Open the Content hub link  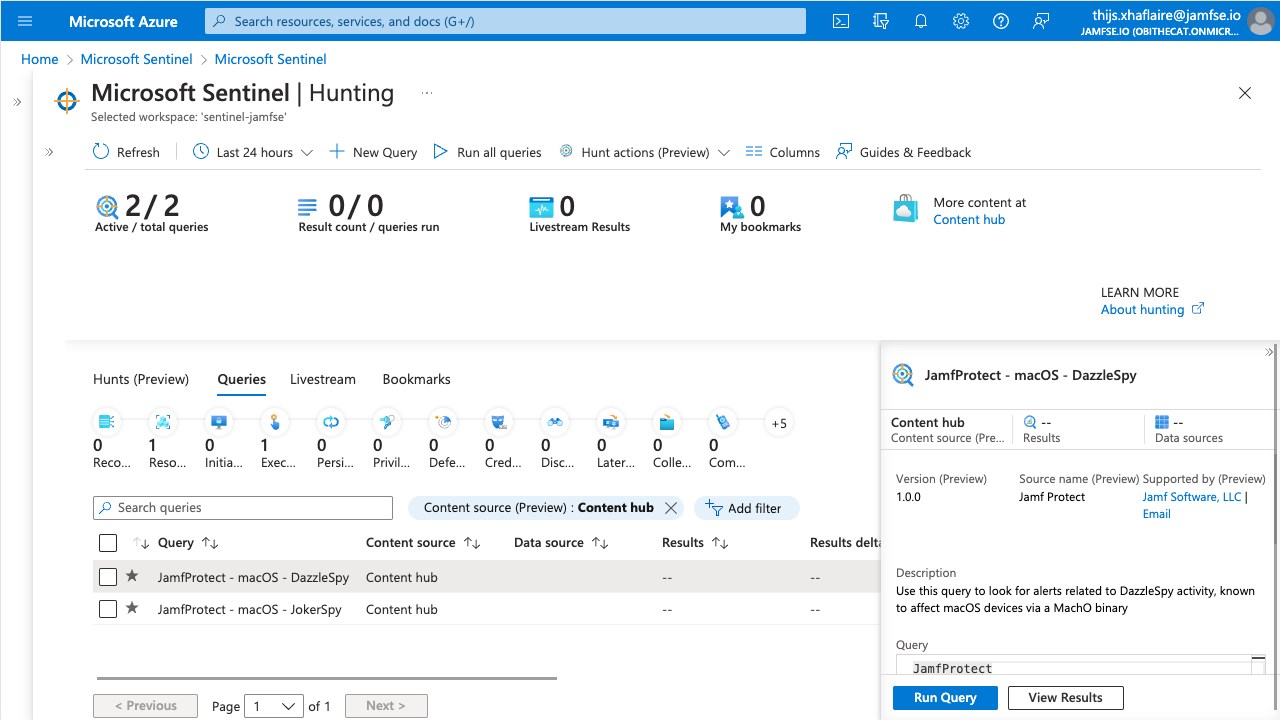[x=969, y=219]
